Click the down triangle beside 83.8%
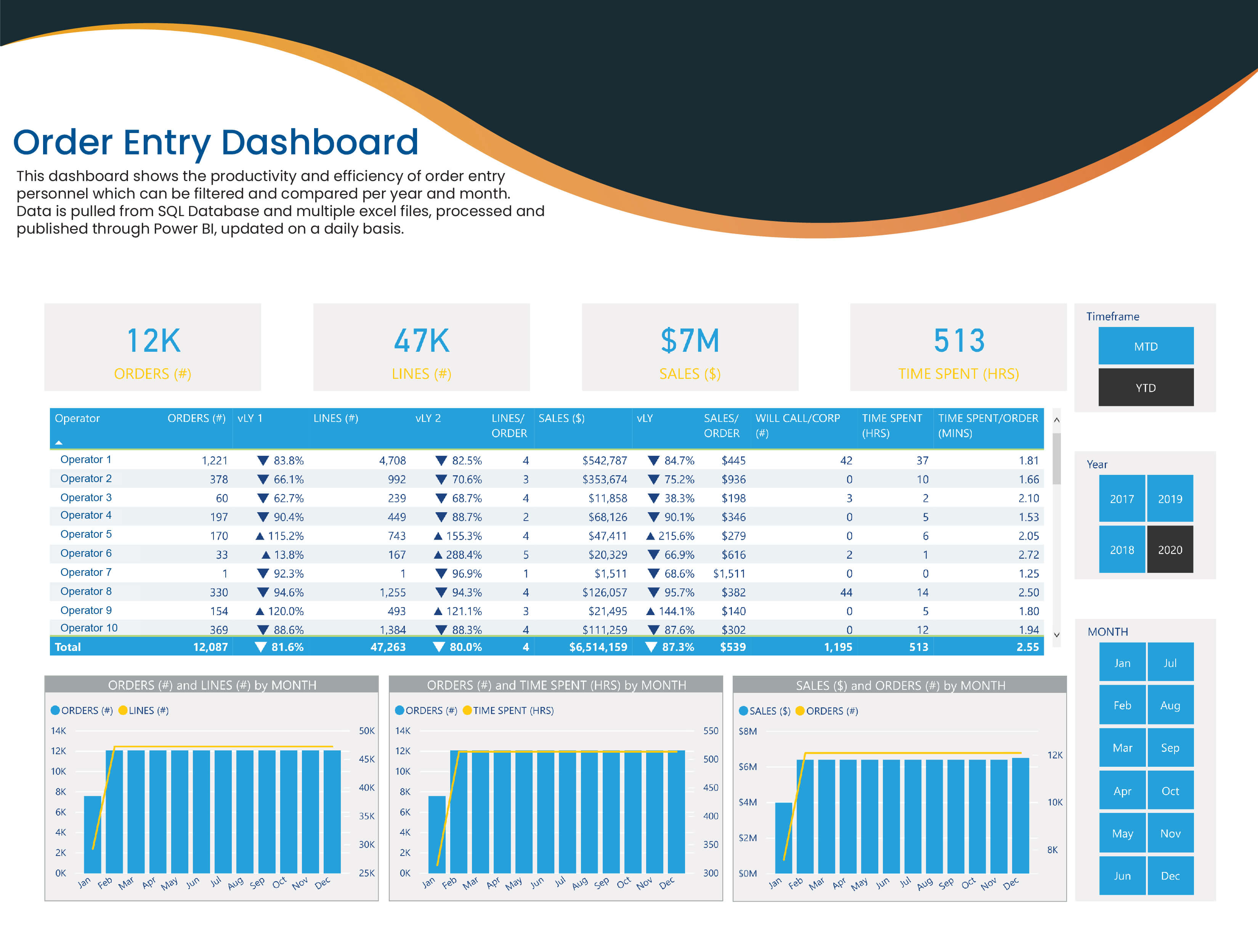 [263, 460]
